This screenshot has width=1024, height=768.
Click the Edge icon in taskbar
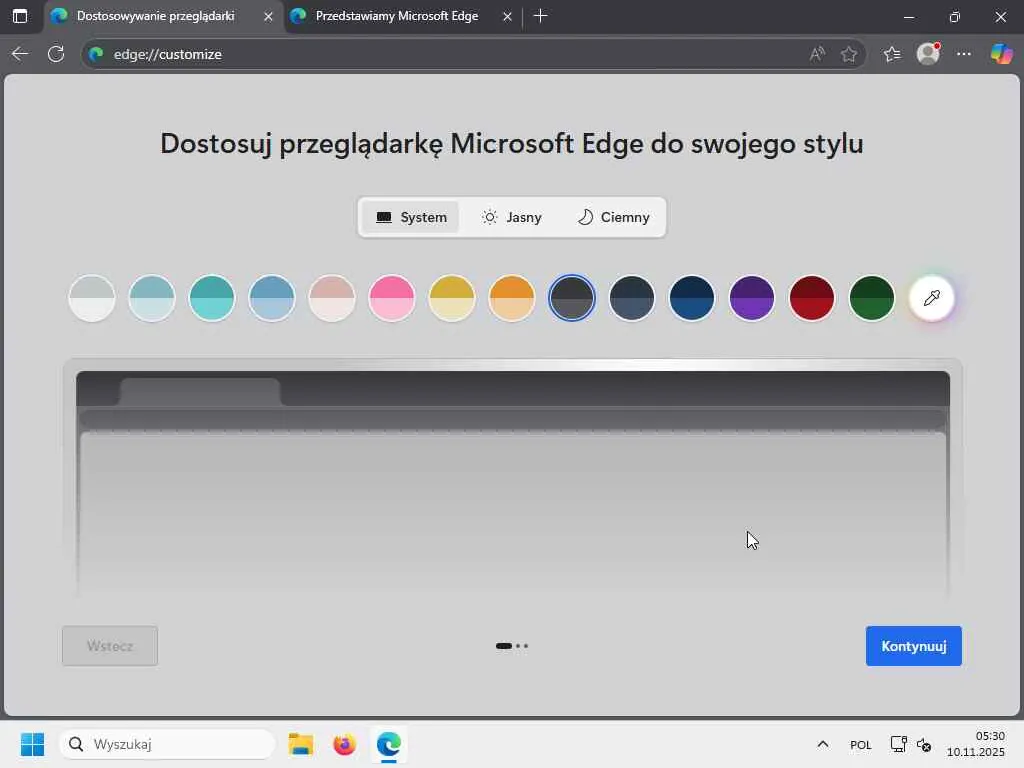(389, 744)
